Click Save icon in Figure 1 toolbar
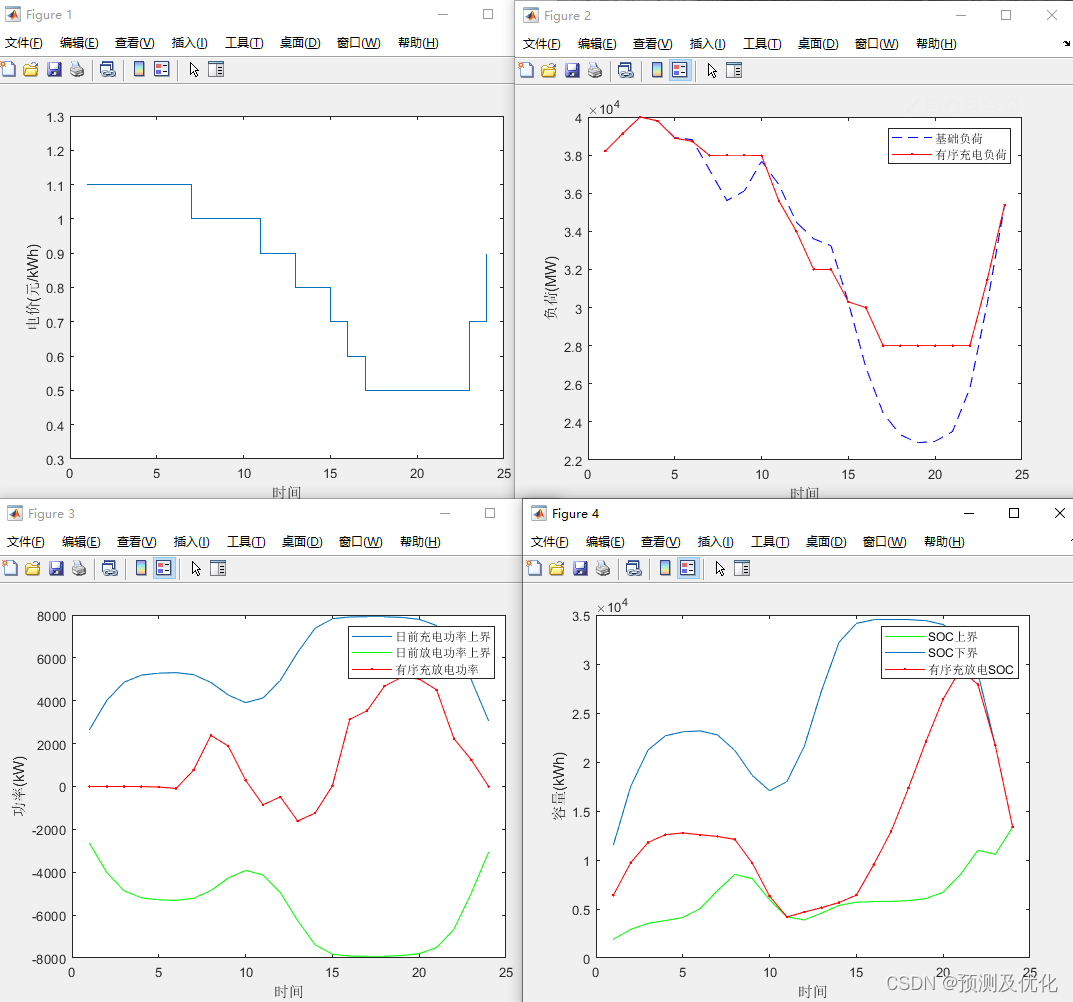The width and height of the screenshot is (1073, 1002). (54, 69)
